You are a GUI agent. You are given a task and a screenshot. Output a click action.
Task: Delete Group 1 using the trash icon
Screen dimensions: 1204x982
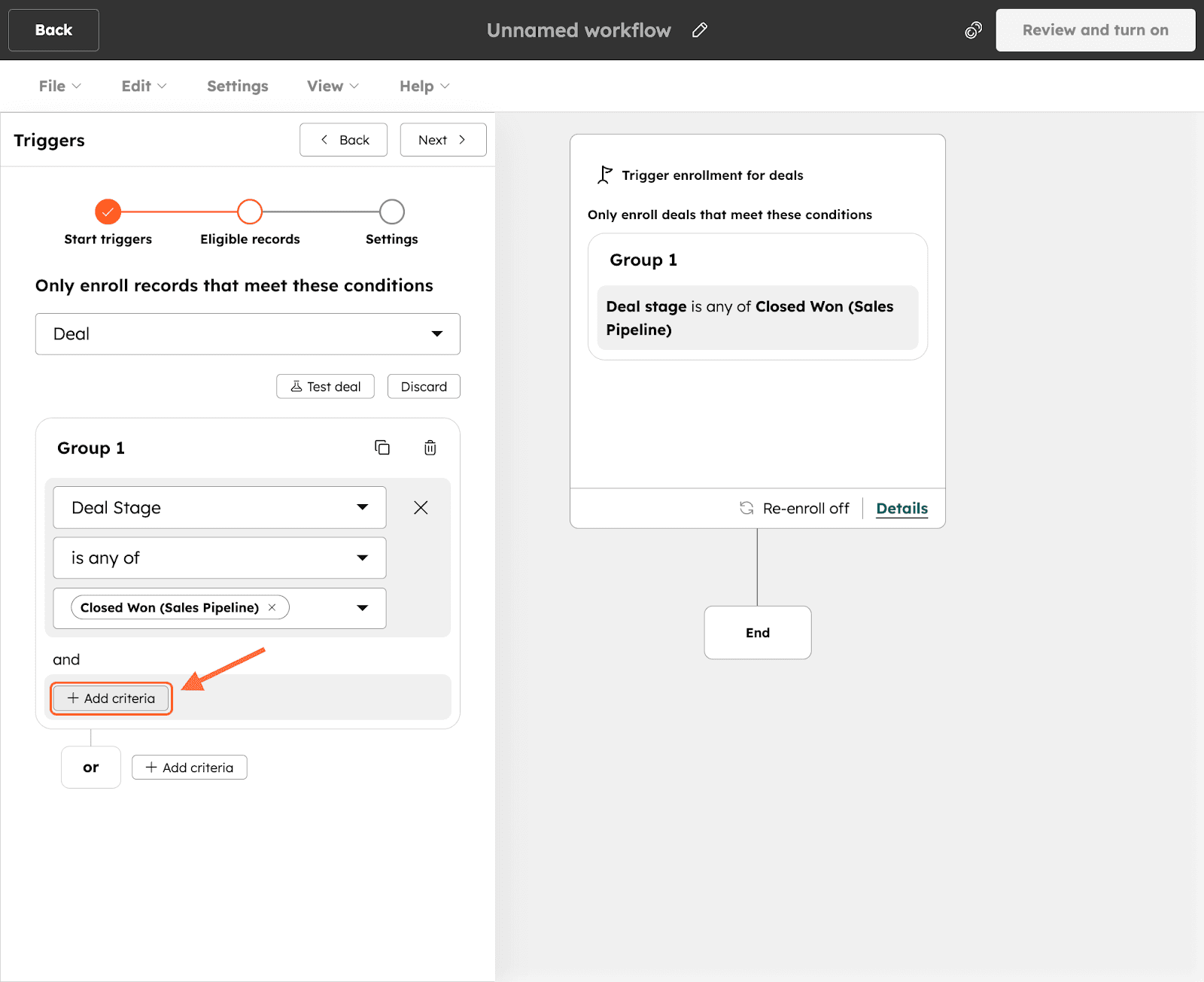click(430, 448)
